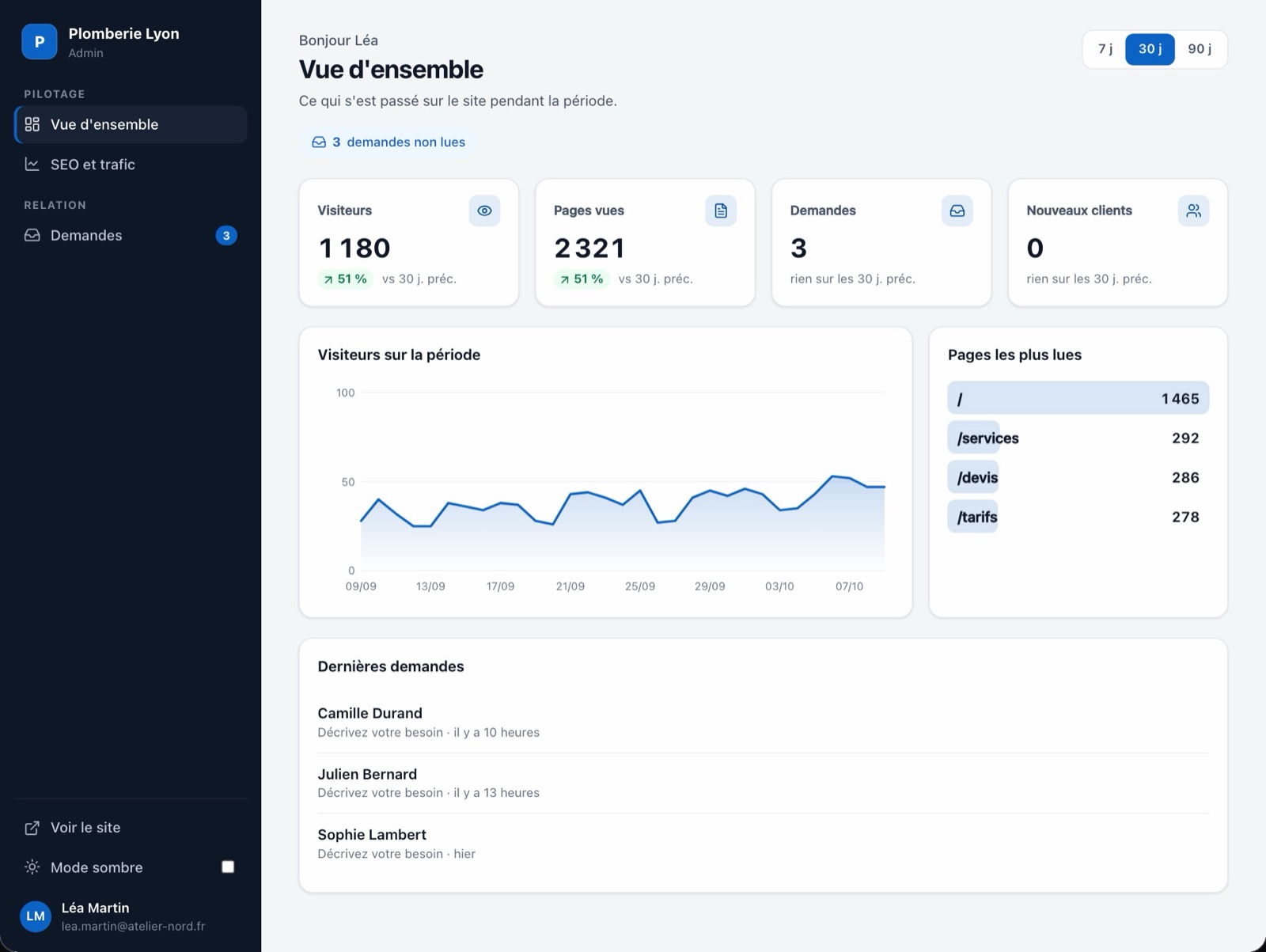
Task: Click the Visiteurs sur la période heading
Action: coord(399,355)
